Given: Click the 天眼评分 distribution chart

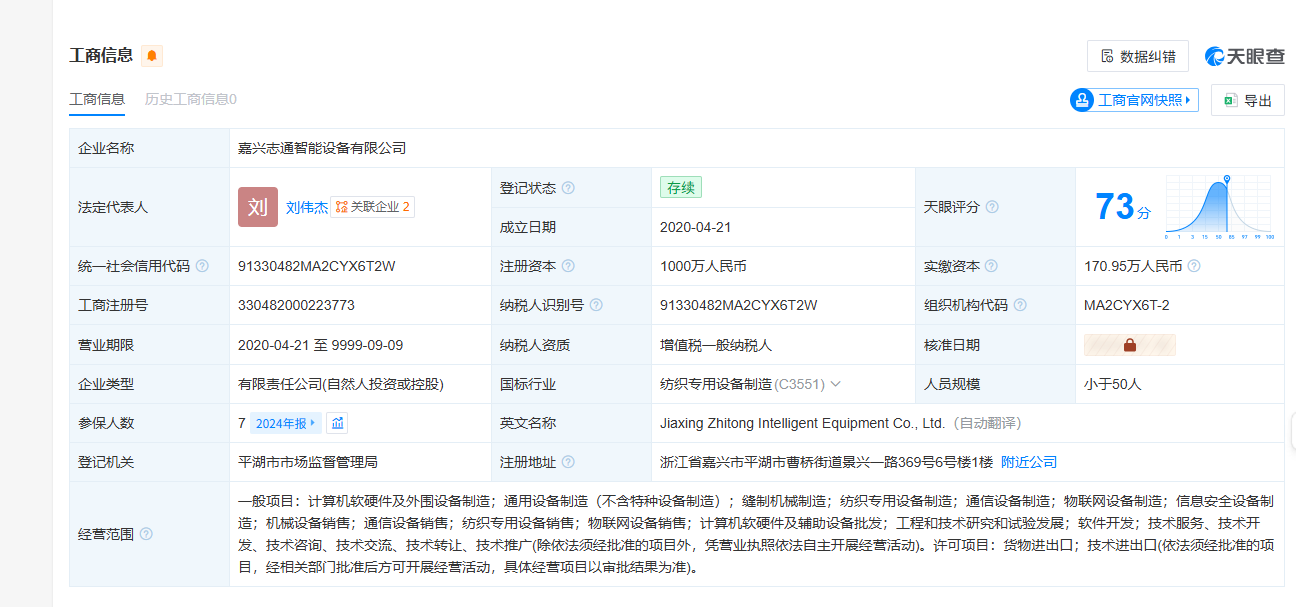Looking at the screenshot, I should point(1220,207).
